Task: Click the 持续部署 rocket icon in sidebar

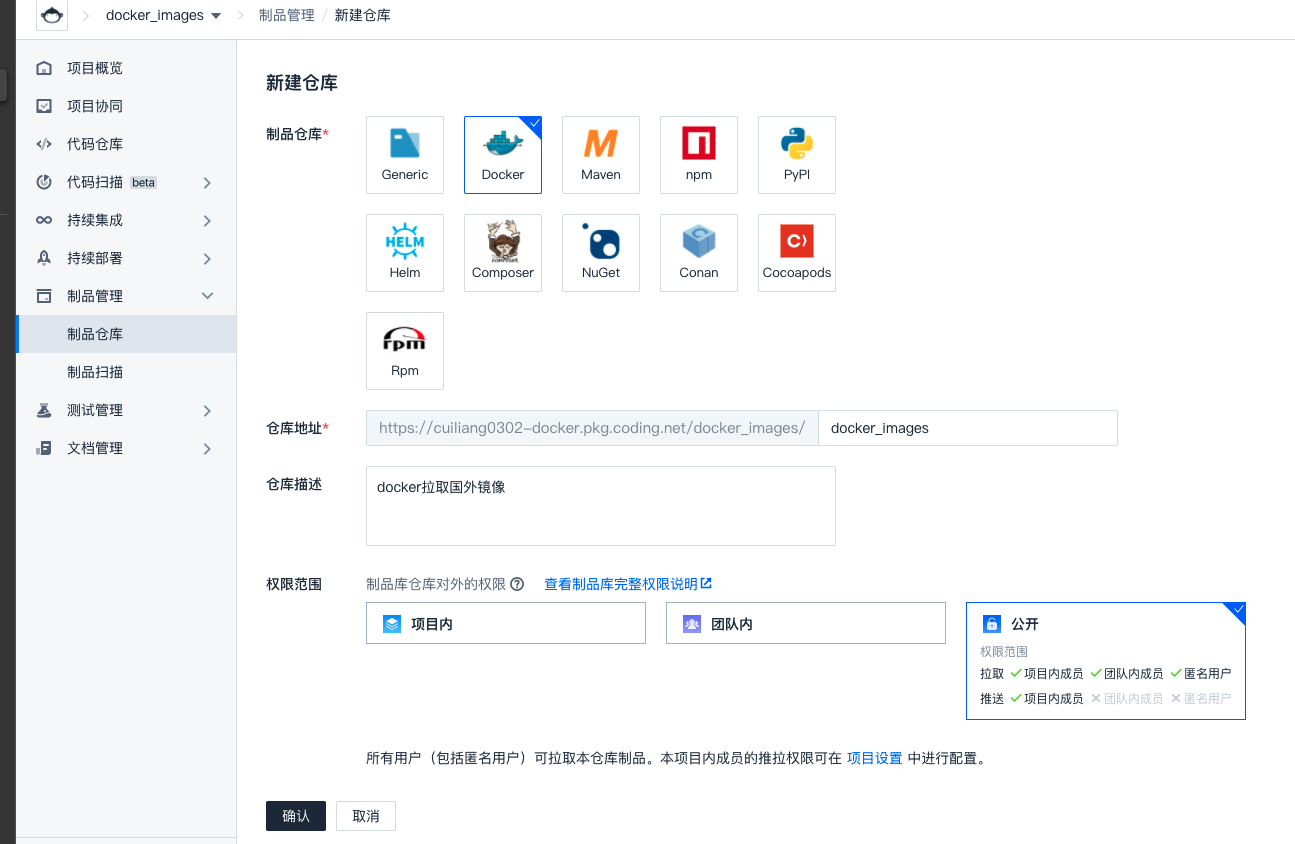Action: tap(44, 258)
